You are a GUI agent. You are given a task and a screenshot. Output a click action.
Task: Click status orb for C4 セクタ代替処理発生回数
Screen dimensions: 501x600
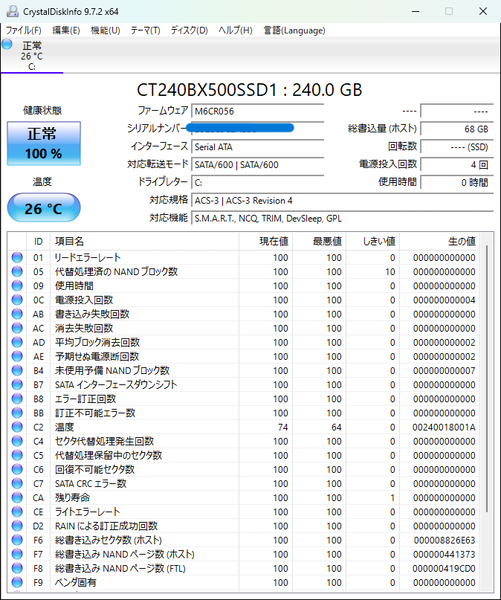pos(17,441)
